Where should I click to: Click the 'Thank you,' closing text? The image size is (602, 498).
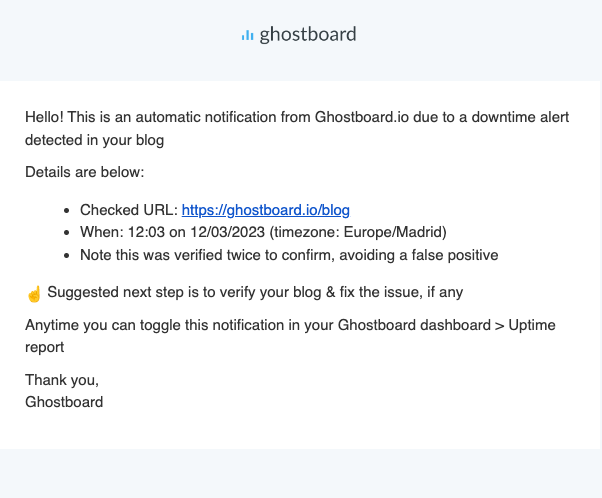62,380
